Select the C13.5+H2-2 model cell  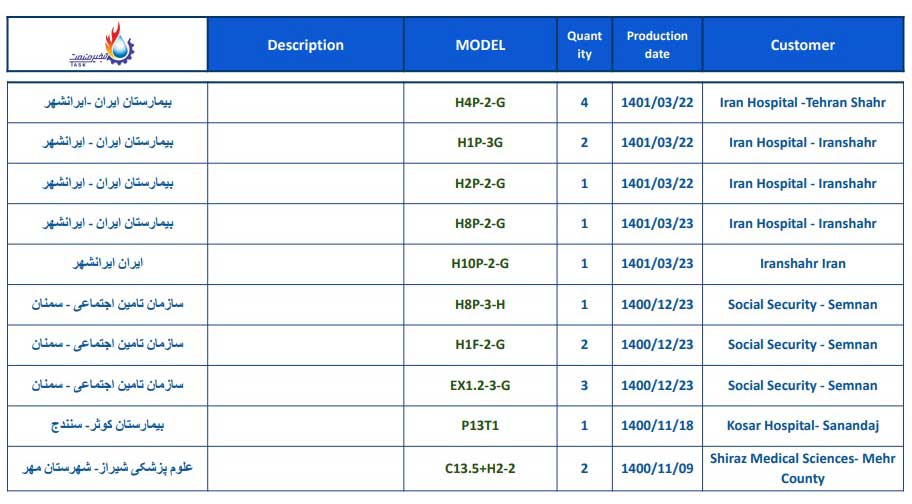[480, 469]
